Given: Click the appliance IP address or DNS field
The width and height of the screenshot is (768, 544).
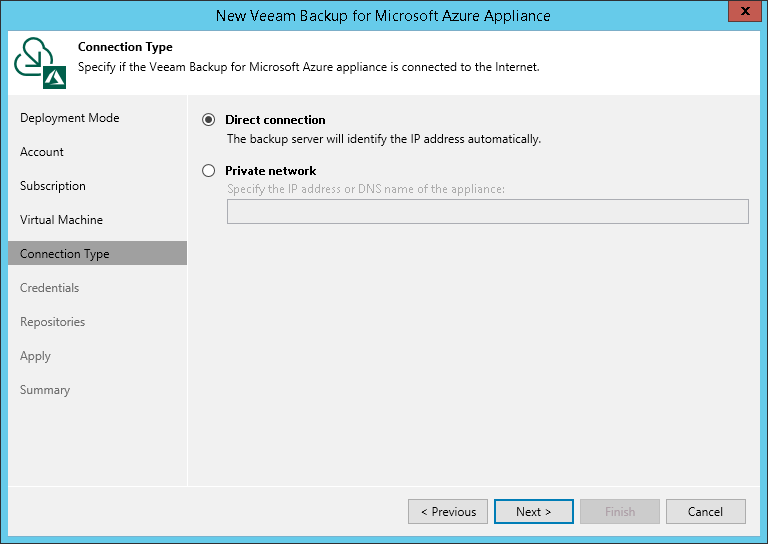Looking at the screenshot, I should [487, 212].
